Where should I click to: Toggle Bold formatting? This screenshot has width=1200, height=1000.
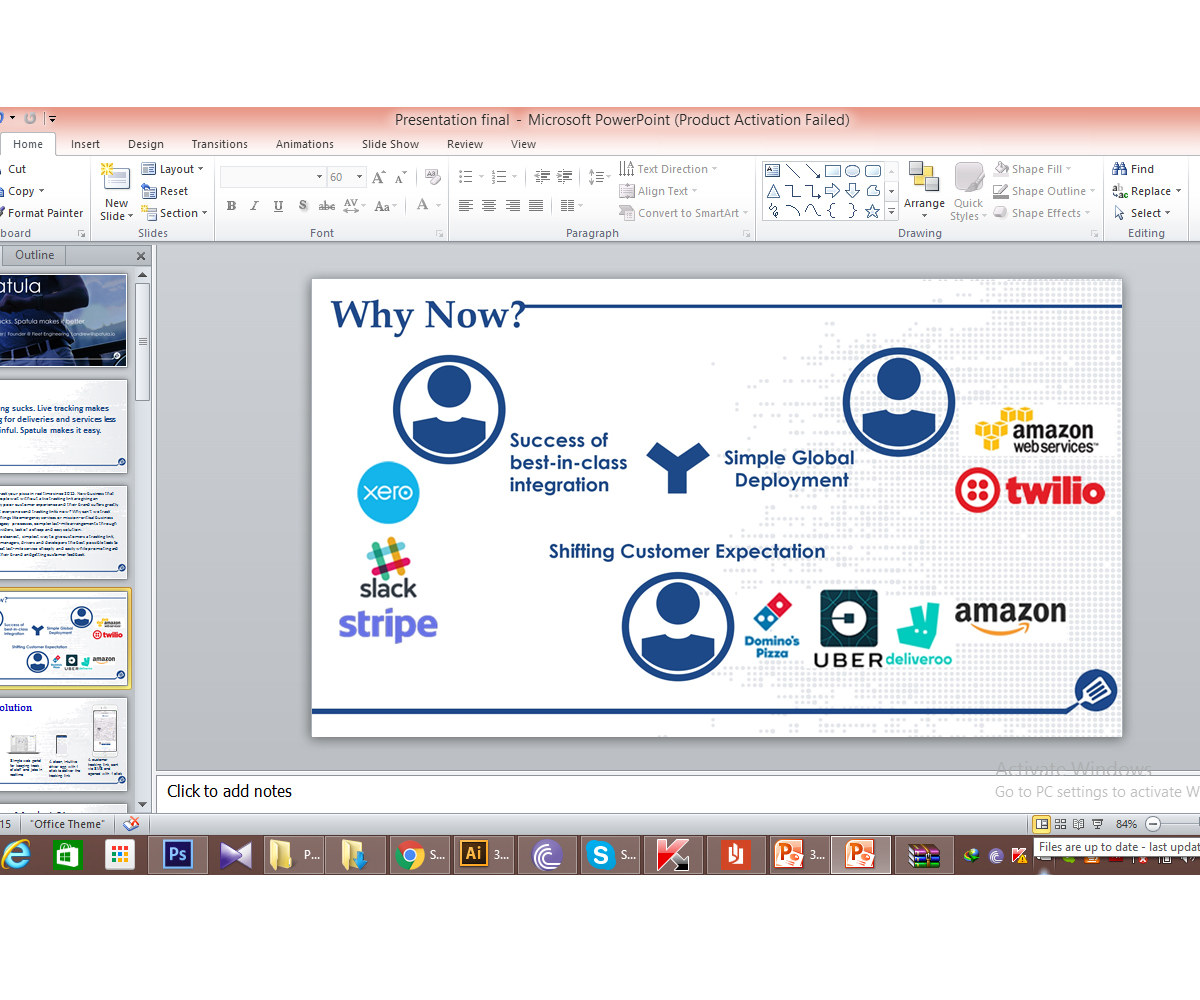tap(231, 206)
